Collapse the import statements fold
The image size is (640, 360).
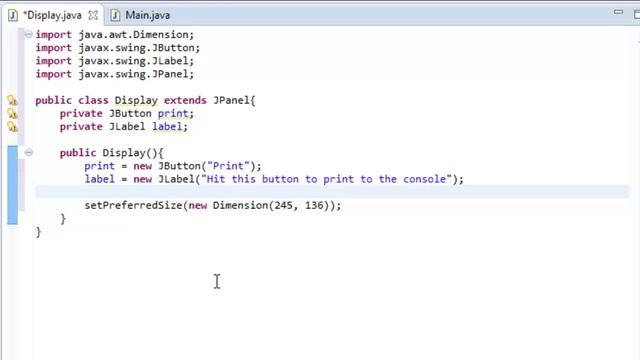pyautogui.click(x=28, y=34)
